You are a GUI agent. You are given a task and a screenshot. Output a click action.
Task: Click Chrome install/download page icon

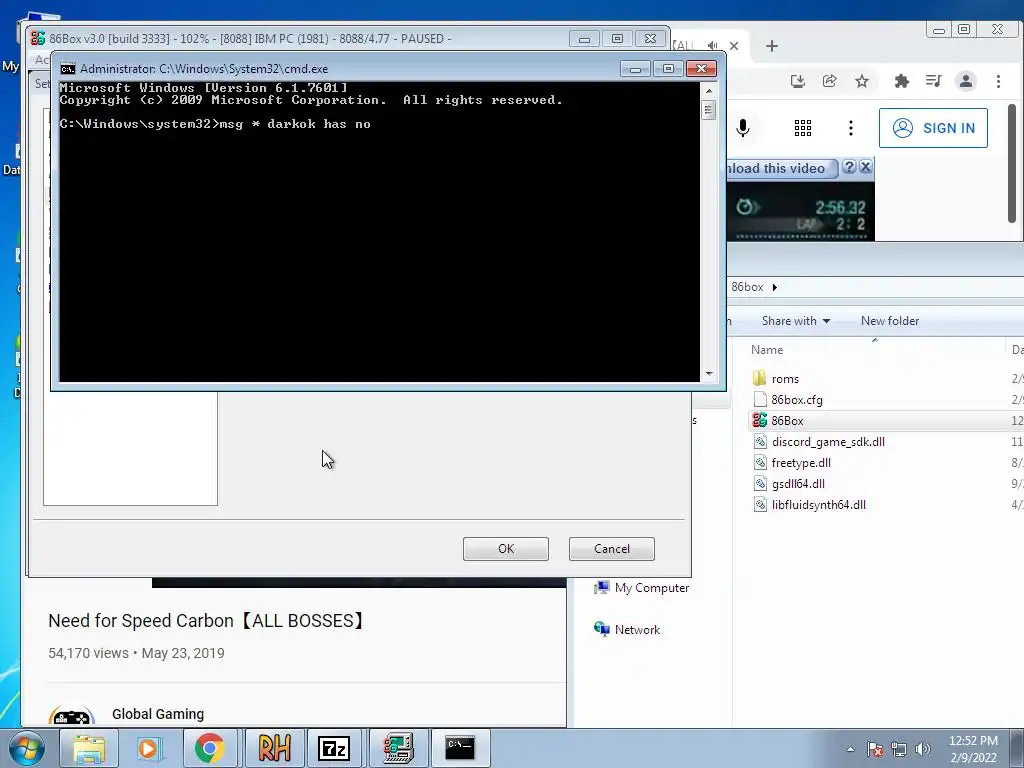[x=797, y=81]
